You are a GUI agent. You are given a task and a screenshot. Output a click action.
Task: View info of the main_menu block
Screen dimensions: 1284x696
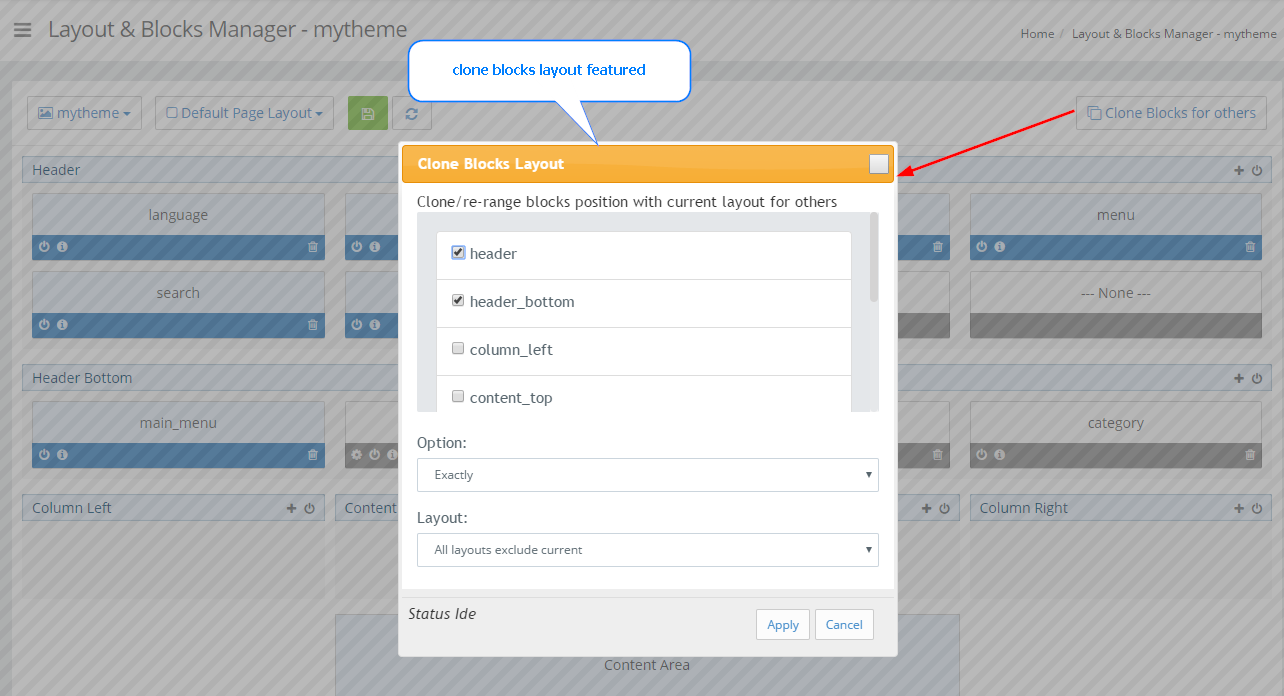(x=62, y=454)
